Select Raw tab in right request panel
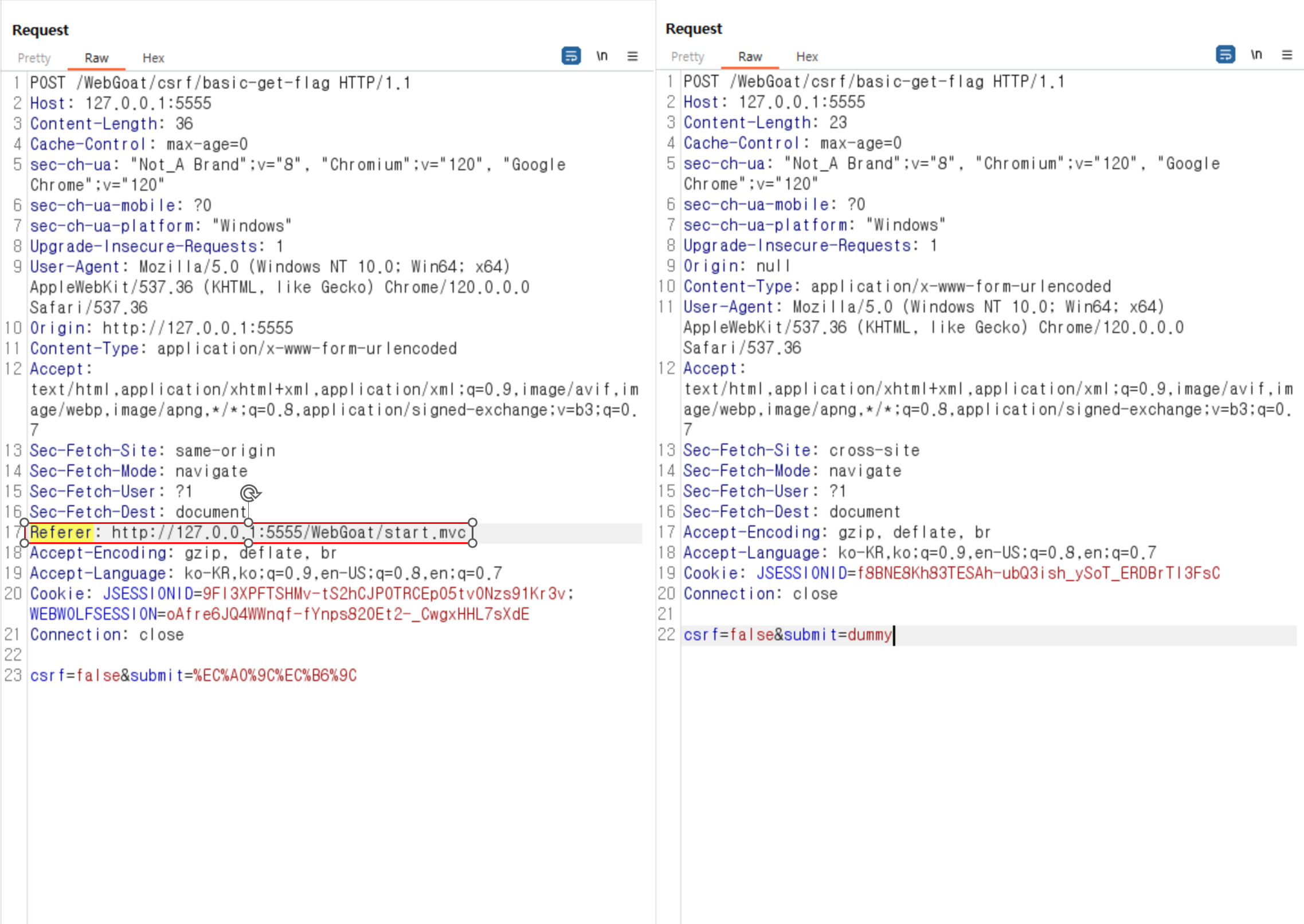The width and height of the screenshot is (1304, 924). [750, 57]
